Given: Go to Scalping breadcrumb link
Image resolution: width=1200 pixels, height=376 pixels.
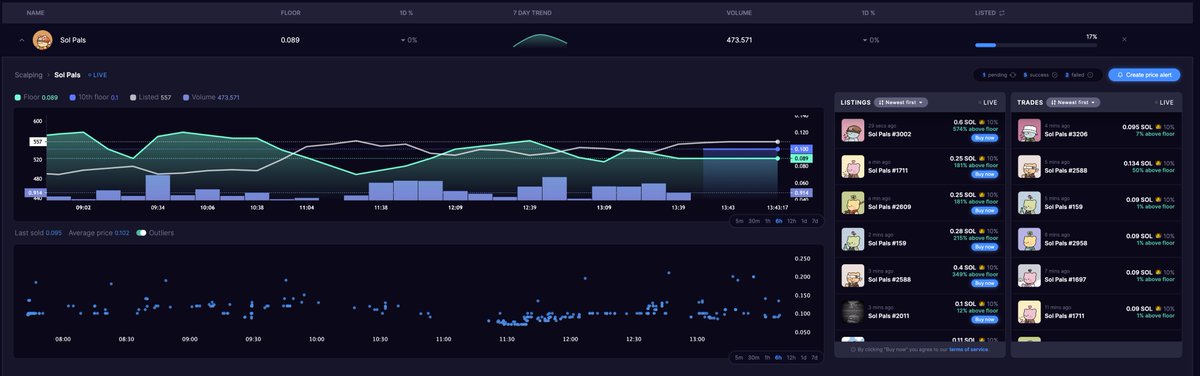Looking at the screenshot, I should point(28,75).
